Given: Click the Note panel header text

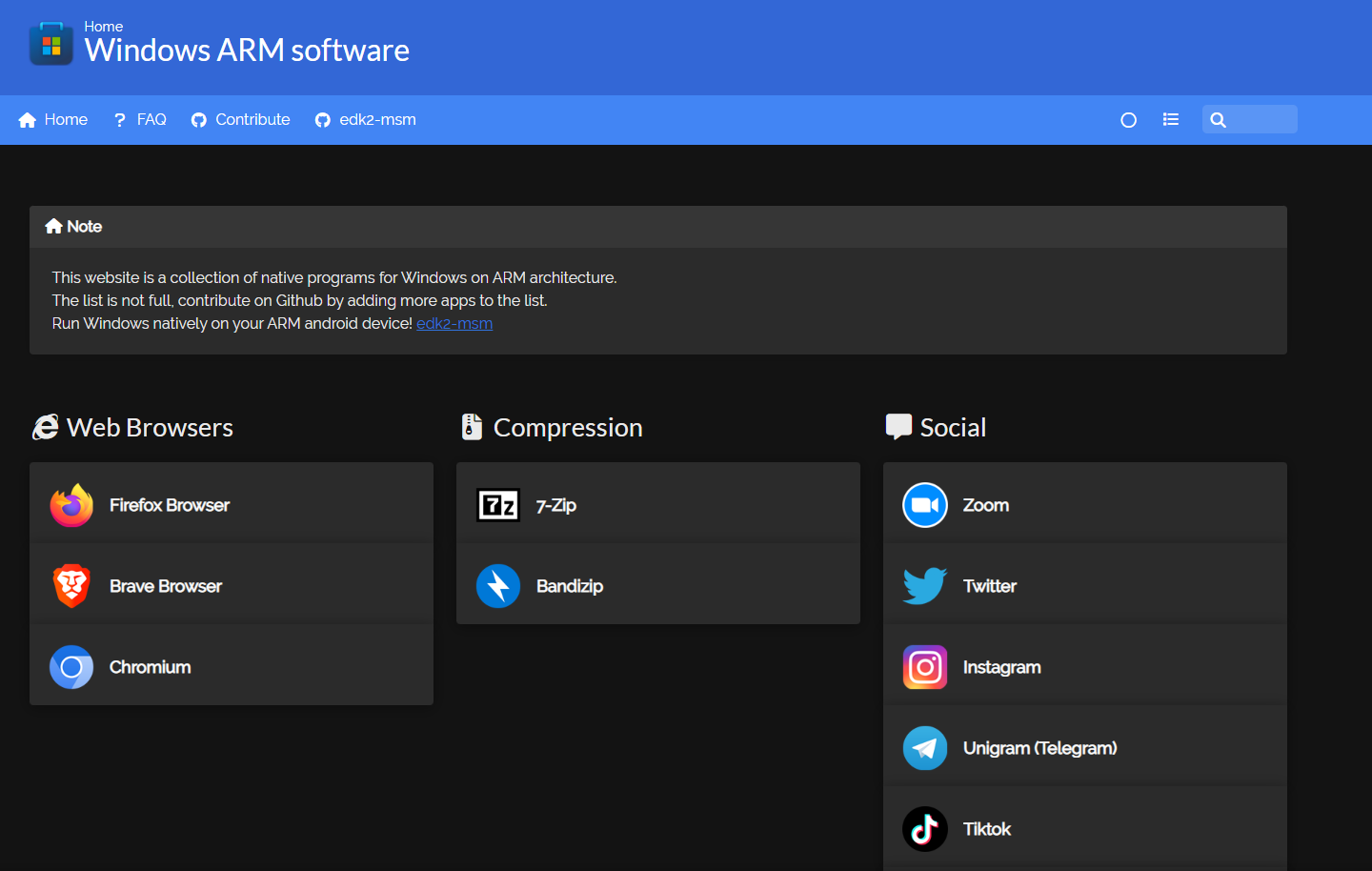Looking at the screenshot, I should coord(85,227).
